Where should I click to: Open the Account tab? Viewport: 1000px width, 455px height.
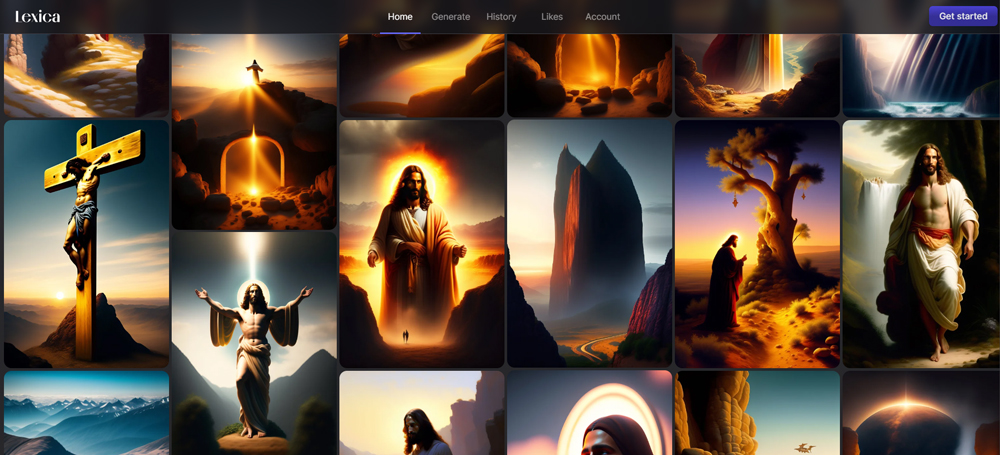603,17
